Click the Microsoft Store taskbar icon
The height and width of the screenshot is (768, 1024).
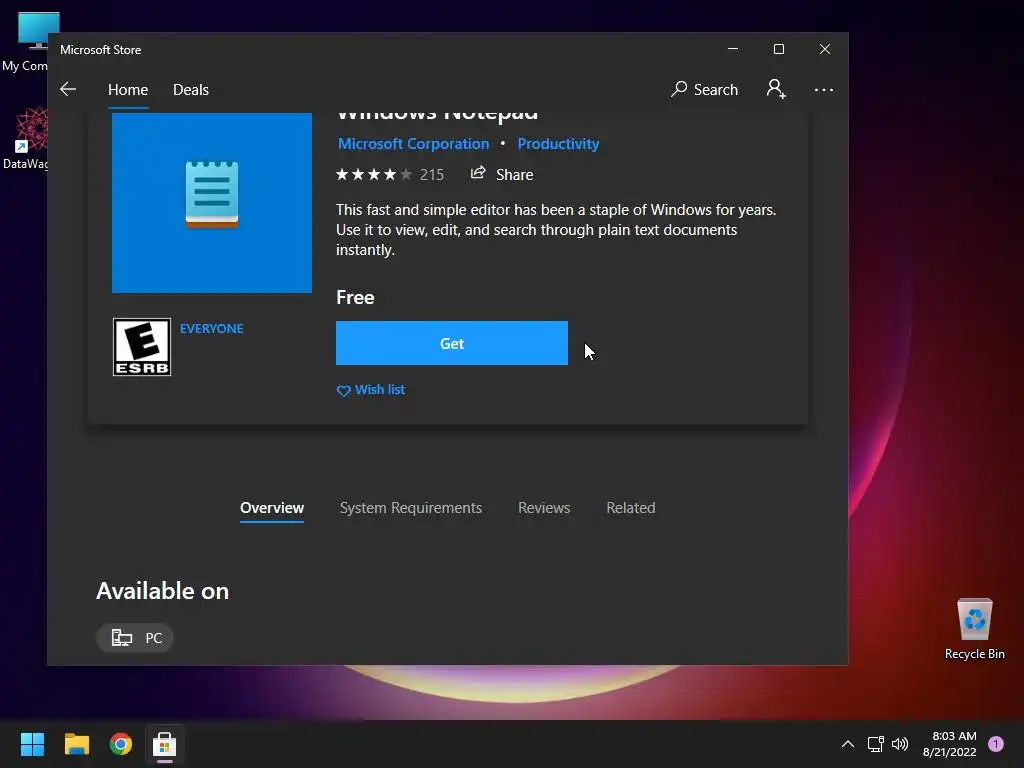(x=165, y=744)
